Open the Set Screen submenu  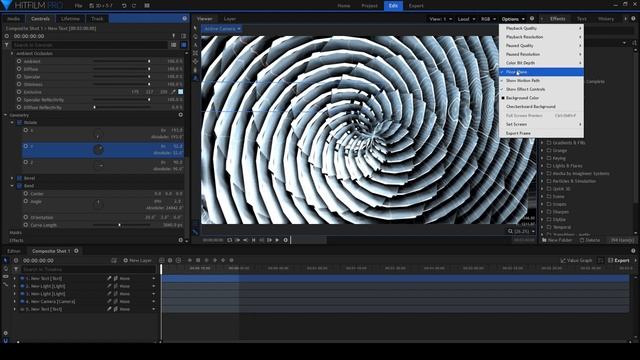click(x=541, y=124)
